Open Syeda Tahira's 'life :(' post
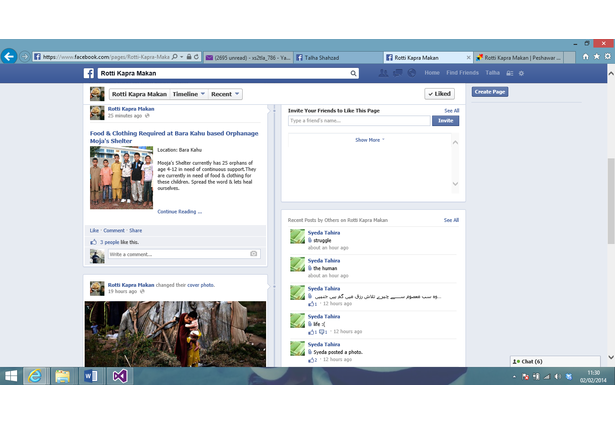 click(x=319, y=324)
